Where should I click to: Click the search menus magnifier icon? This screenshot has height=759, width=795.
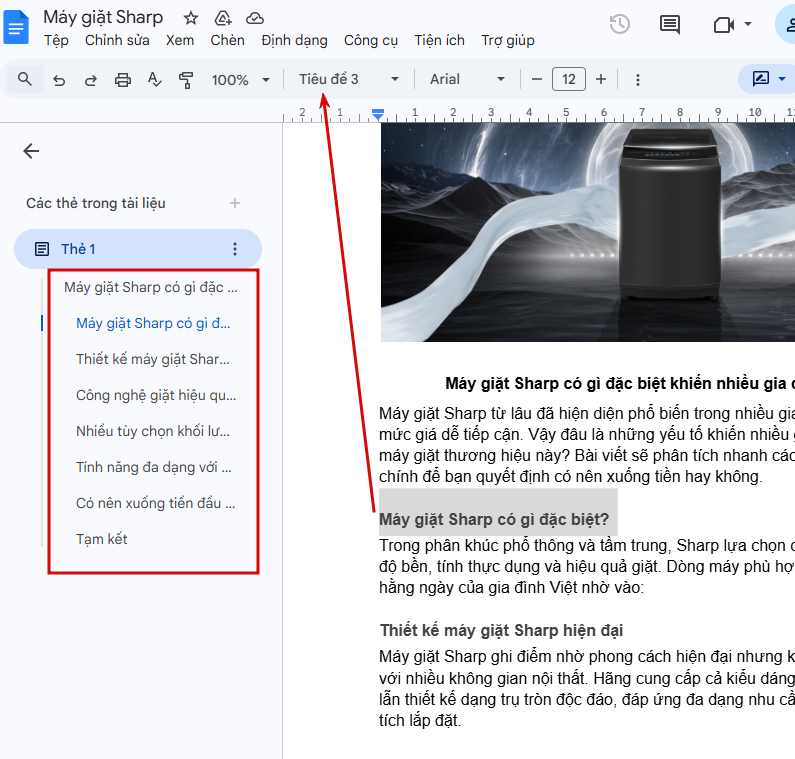pos(24,79)
